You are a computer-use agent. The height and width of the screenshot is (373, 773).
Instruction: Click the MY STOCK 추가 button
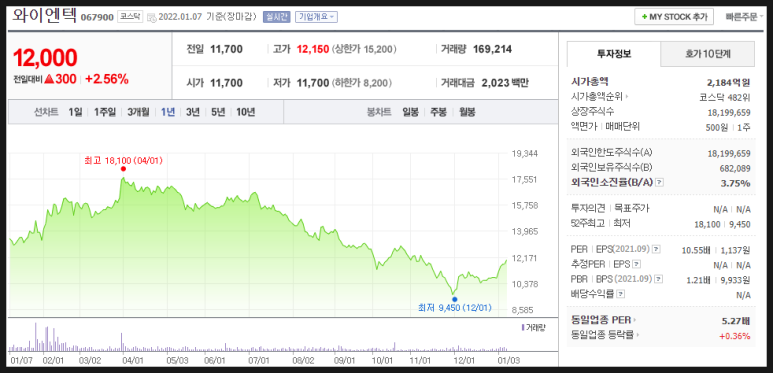(674, 17)
